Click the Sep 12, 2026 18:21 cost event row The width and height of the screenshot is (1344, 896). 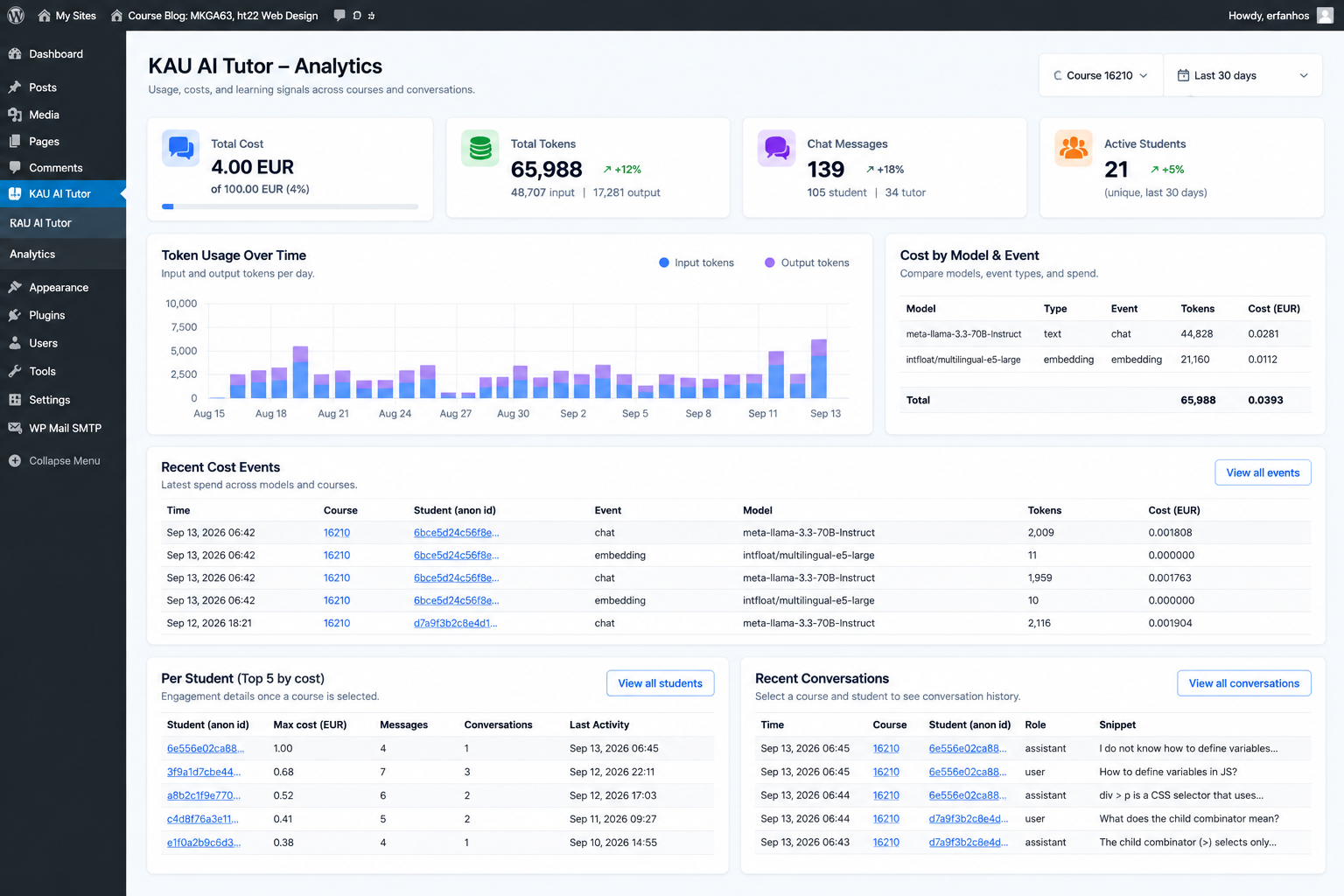(x=736, y=623)
